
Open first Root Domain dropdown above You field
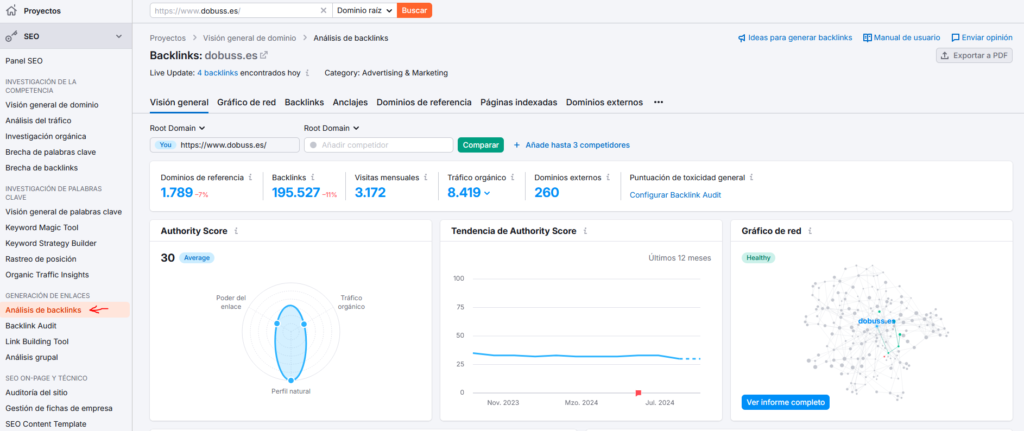coord(178,129)
